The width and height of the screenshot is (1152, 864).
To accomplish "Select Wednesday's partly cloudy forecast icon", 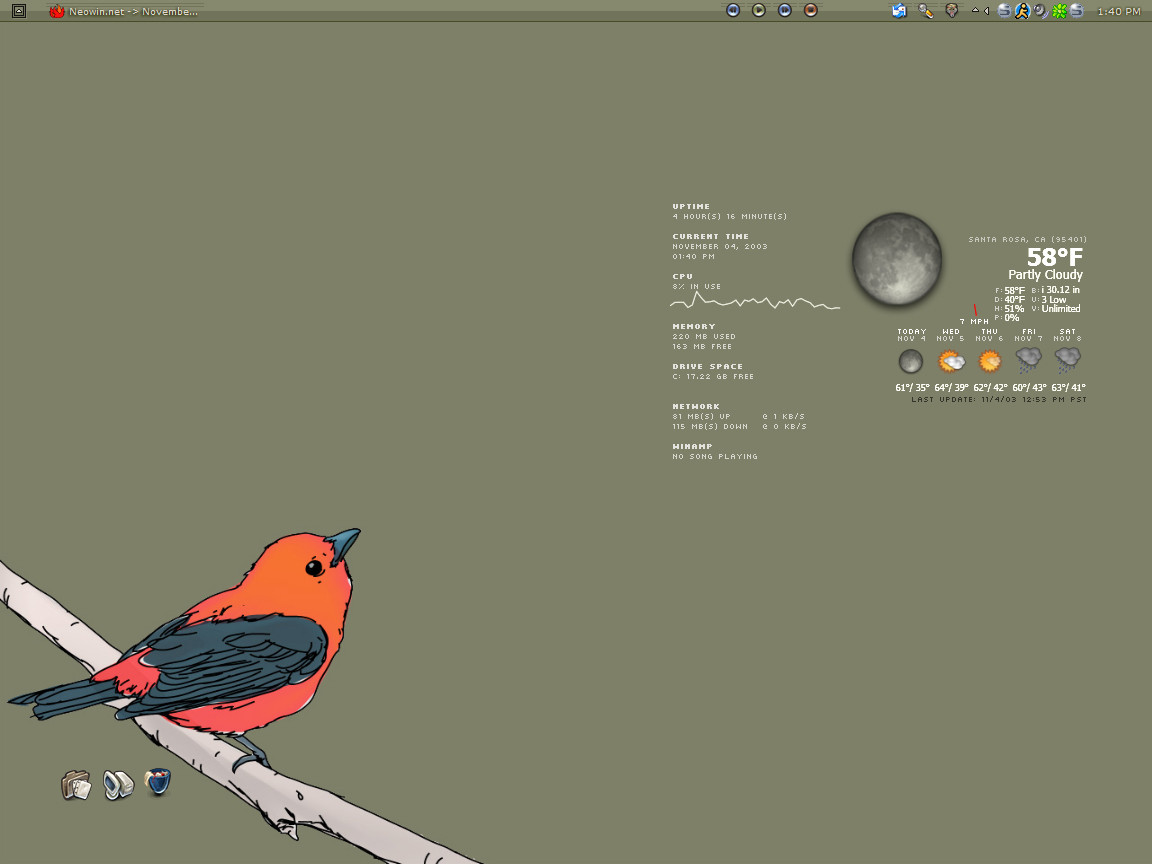I will (951, 361).
